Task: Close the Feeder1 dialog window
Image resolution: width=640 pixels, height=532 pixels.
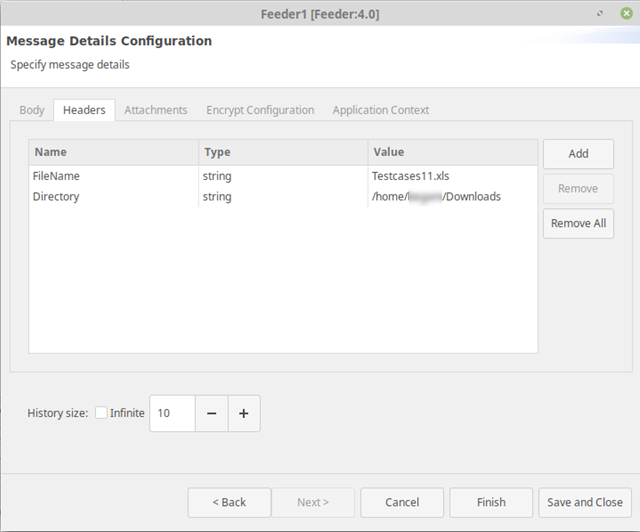Action: (626, 14)
